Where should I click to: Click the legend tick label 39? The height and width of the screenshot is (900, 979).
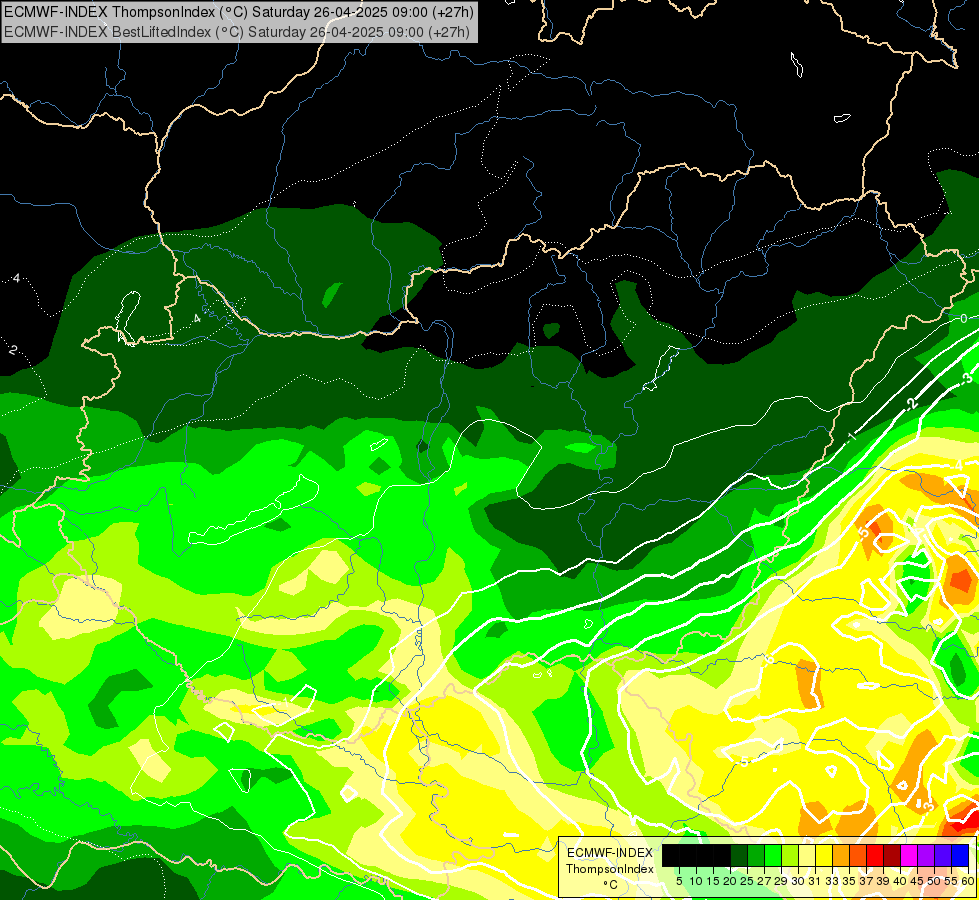coord(883,881)
